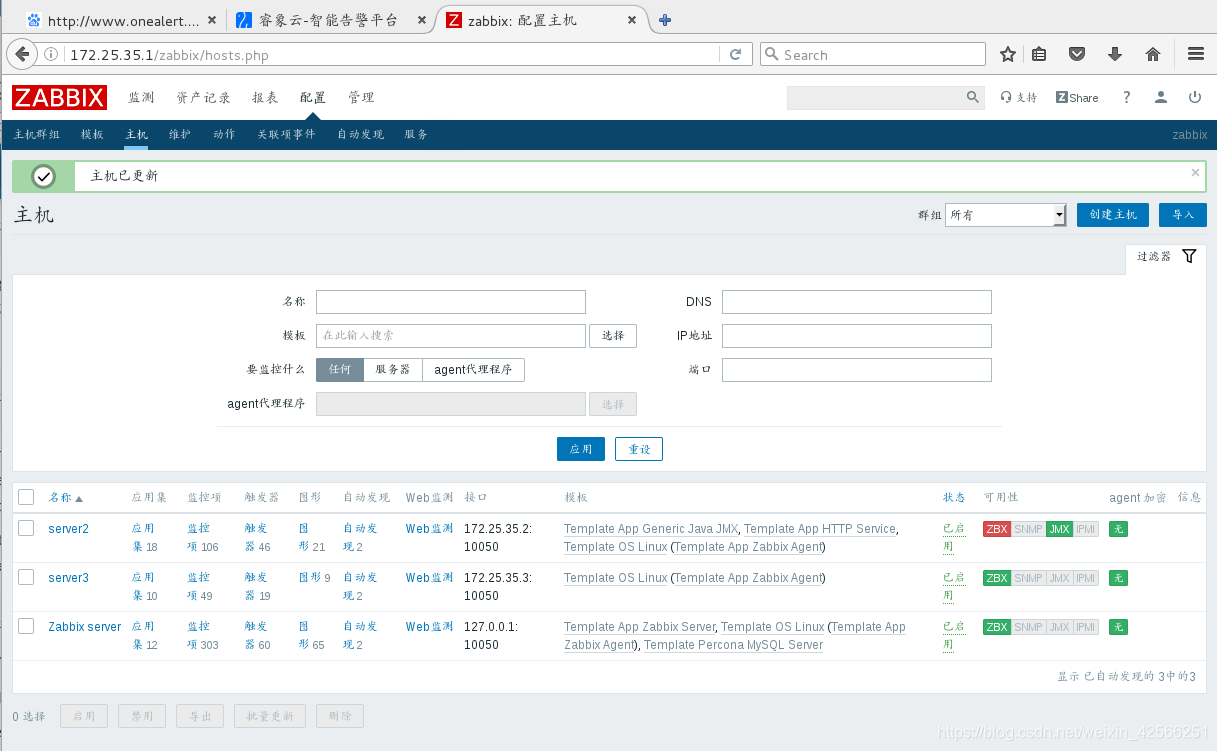Click 选择 button beside 模板 field

[x=613, y=336]
